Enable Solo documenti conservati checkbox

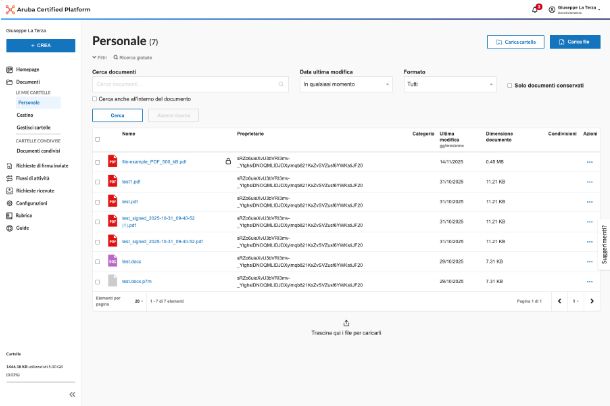coord(510,86)
